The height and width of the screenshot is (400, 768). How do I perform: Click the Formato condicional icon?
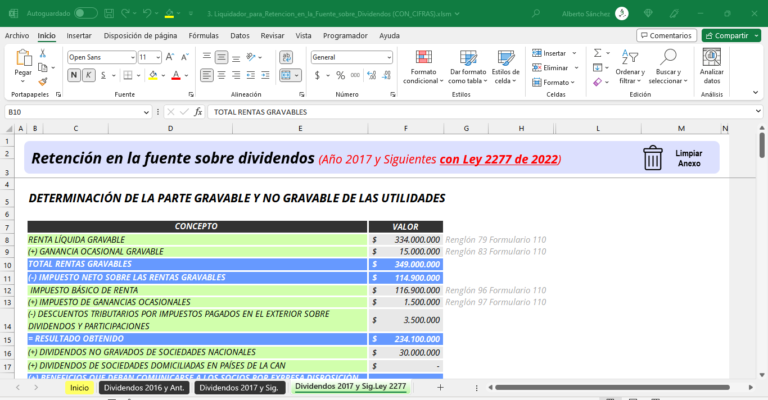[424, 57]
